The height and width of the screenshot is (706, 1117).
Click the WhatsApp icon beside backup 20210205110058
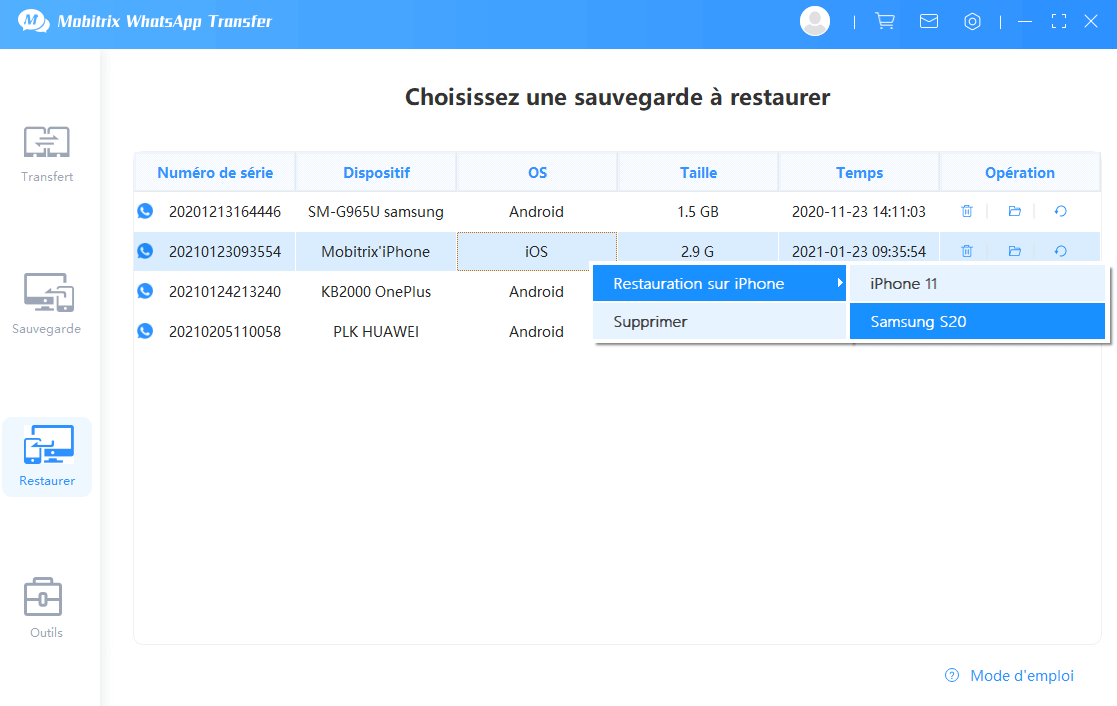tap(145, 331)
